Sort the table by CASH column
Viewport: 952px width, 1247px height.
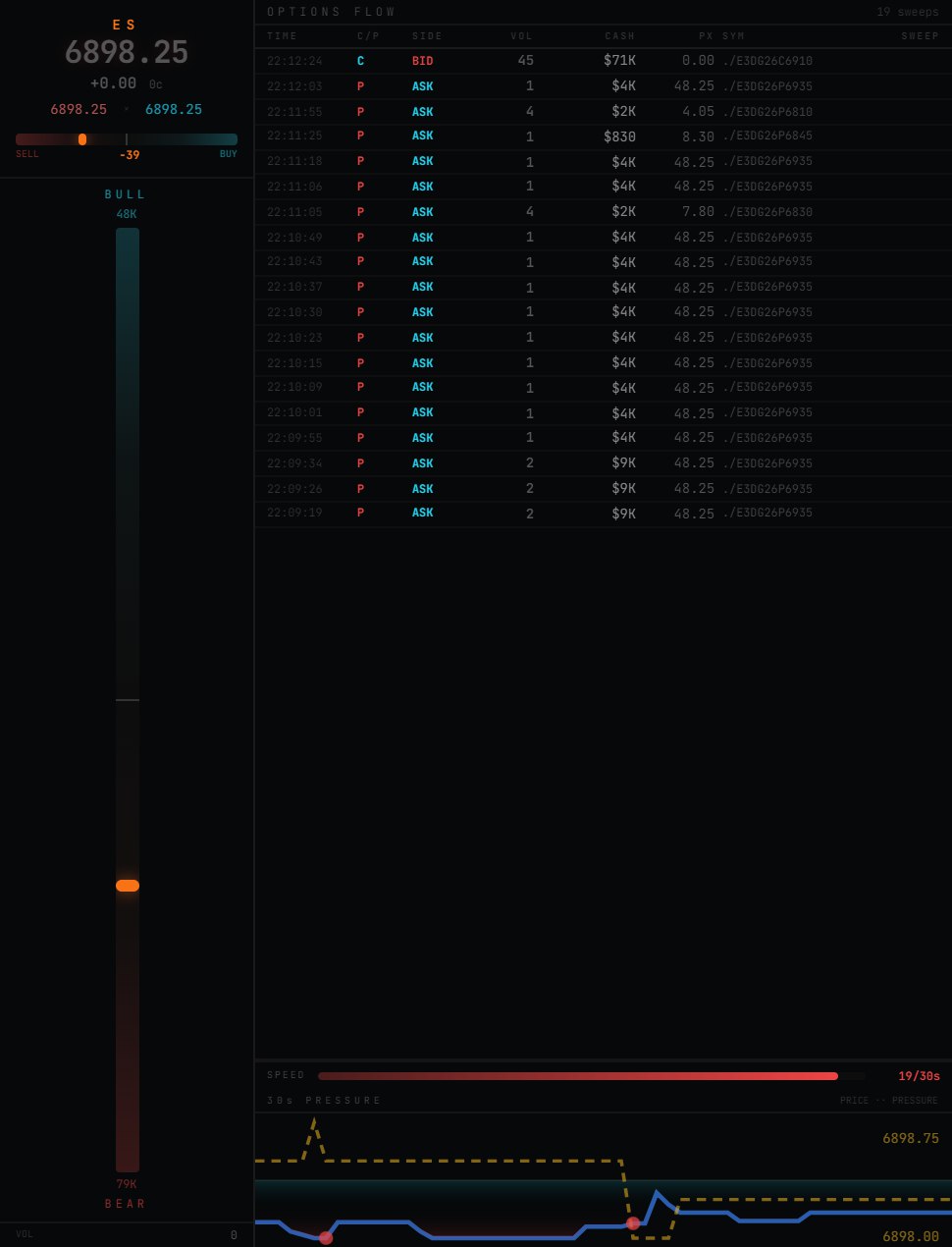click(x=619, y=36)
